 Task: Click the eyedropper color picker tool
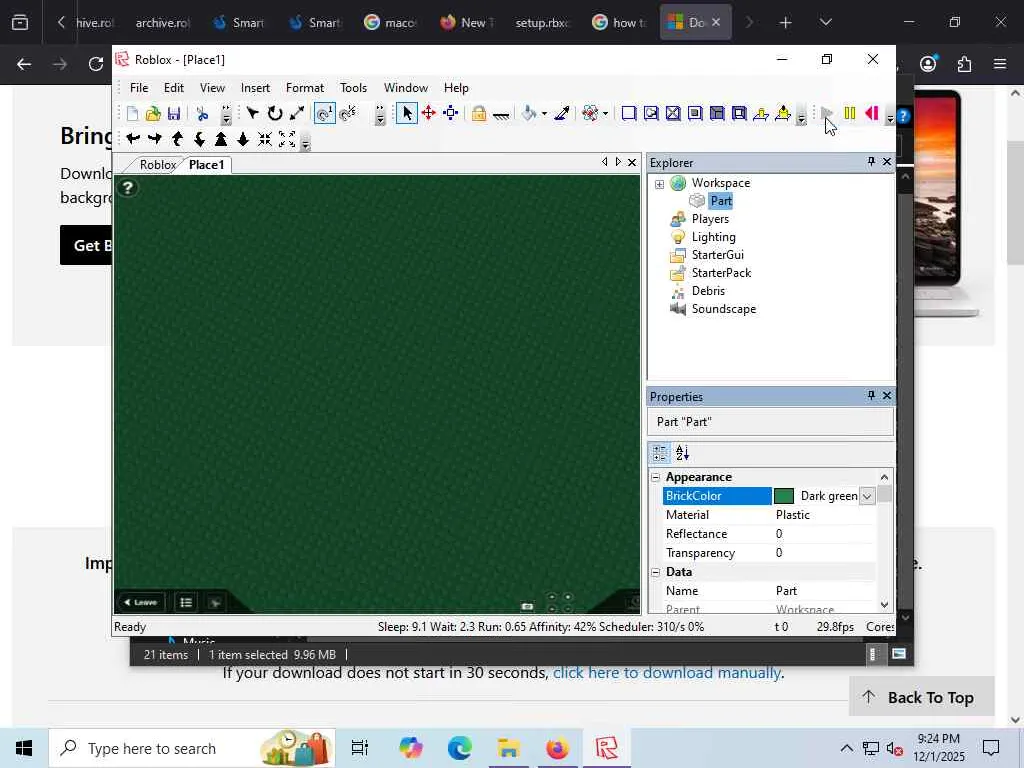tap(562, 114)
